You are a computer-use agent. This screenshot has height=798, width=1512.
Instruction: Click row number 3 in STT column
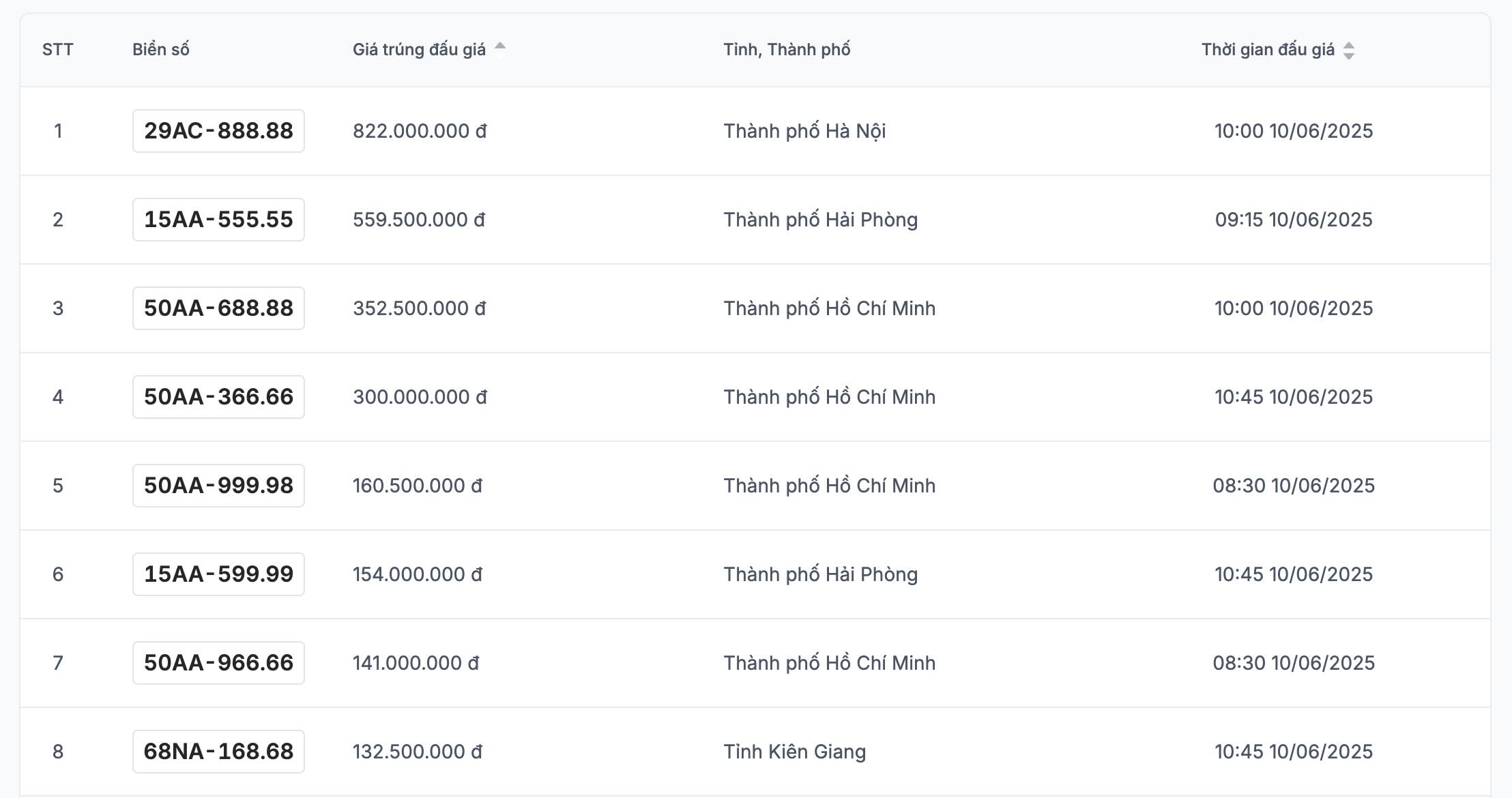click(x=58, y=308)
